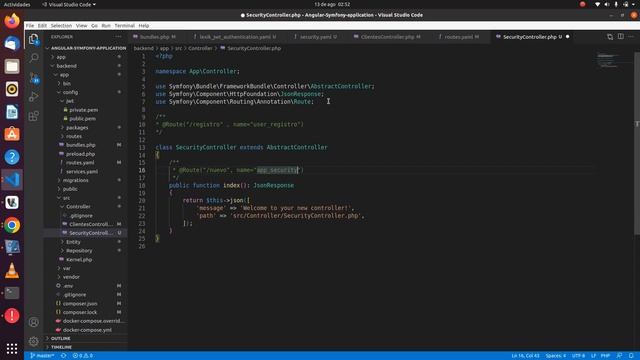640x360 pixels.
Task: Open Ubuntu Software from the dock
Action: pos(12,134)
